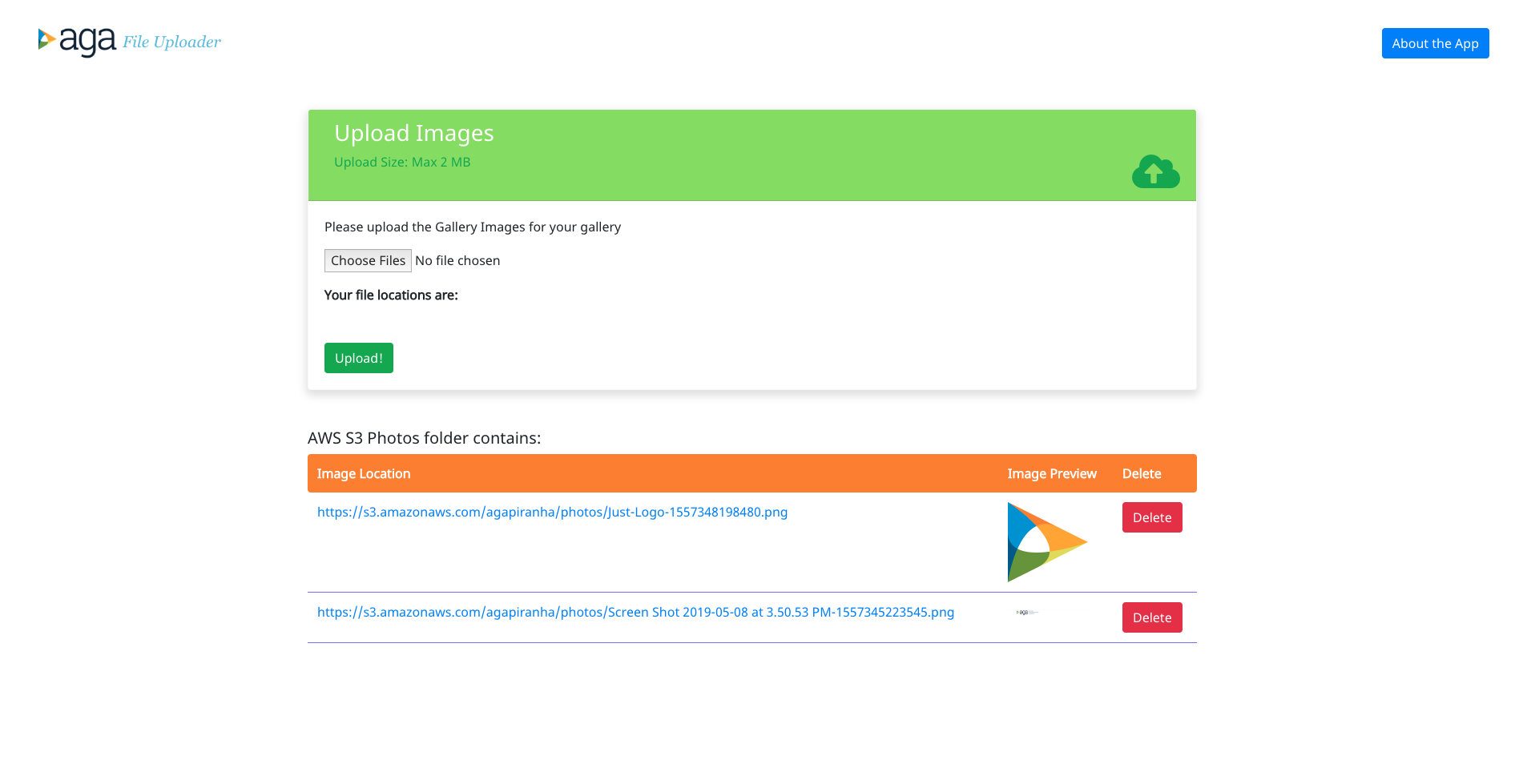The image size is (1519, 784).
Task: Click the Image Preview column header
Action: pyautogui.click(x=1052, y=473)
